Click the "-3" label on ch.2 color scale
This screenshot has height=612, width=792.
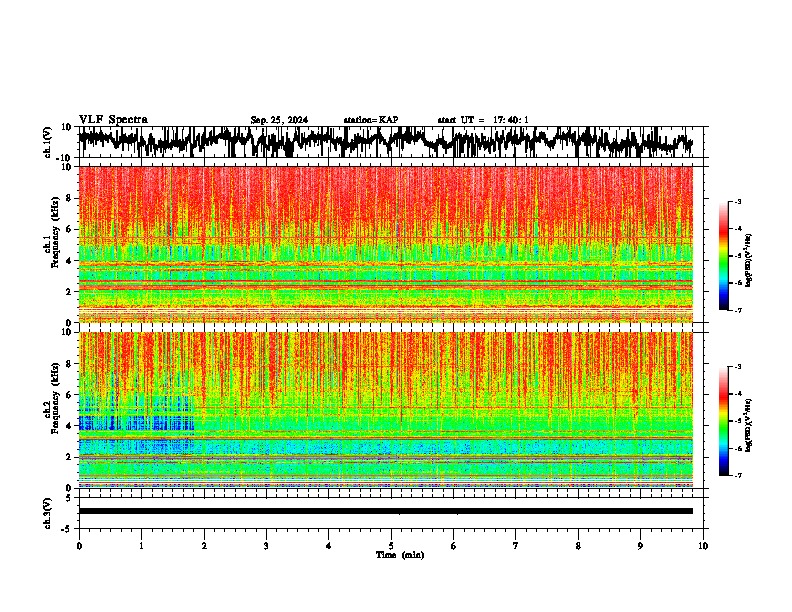(737, 367)
